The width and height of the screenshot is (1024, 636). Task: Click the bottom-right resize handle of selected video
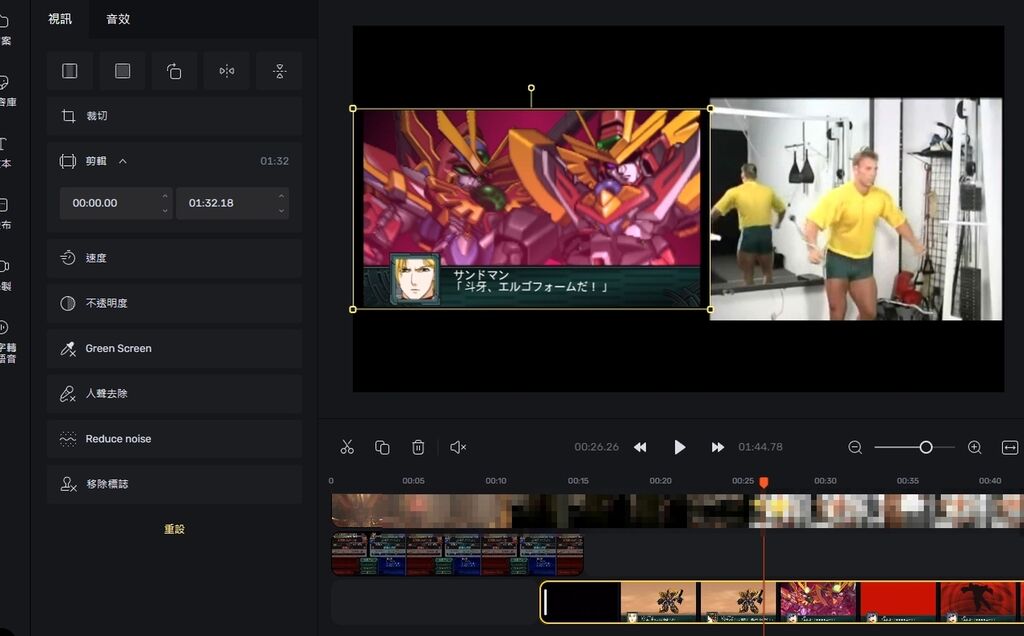pos(711,309)
